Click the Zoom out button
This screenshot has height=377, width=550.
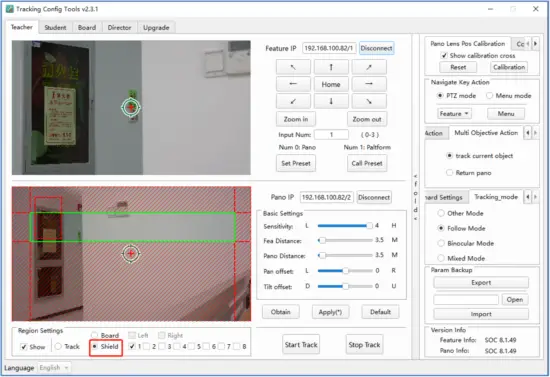(367, 119)
